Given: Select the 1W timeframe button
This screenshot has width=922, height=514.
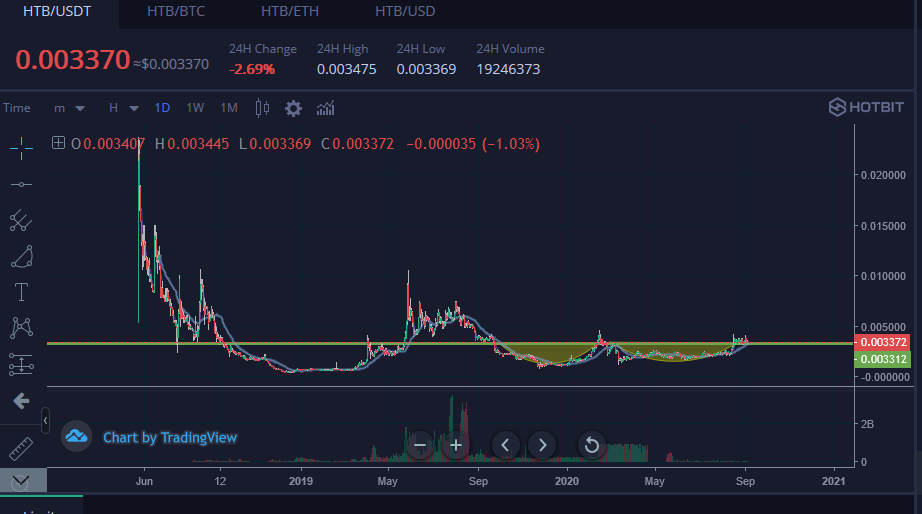Looking at the screenshot, I should tap(195, 108).
